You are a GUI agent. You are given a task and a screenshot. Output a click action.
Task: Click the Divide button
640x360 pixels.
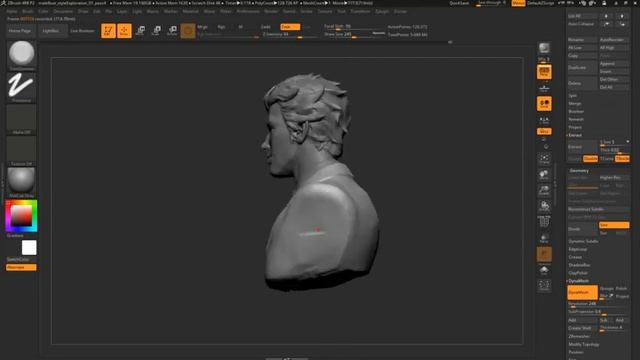[582, 229]
